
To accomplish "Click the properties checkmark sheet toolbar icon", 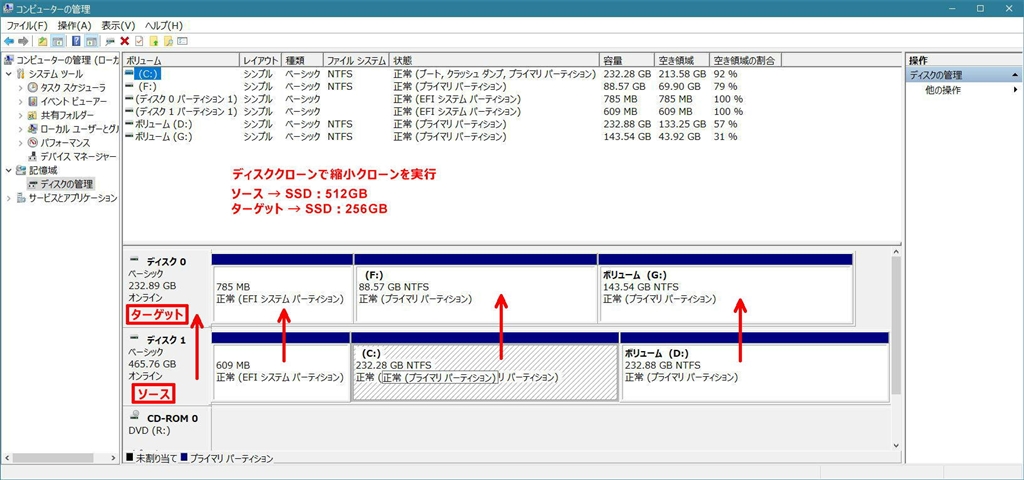I will [138, 41].
